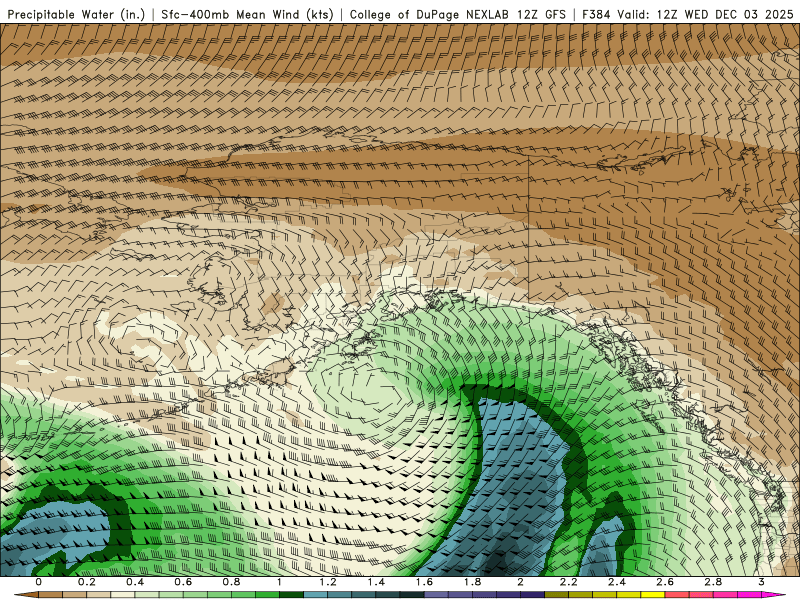
Task: Click the 'Precipitable Water (in.)' title text
Action: (x=76, y=14)
